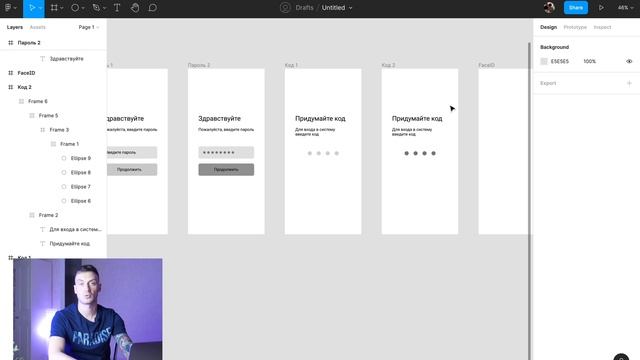Click the Код 2 frame label on canvas
The image size is (640, 360).
(388, 65)
